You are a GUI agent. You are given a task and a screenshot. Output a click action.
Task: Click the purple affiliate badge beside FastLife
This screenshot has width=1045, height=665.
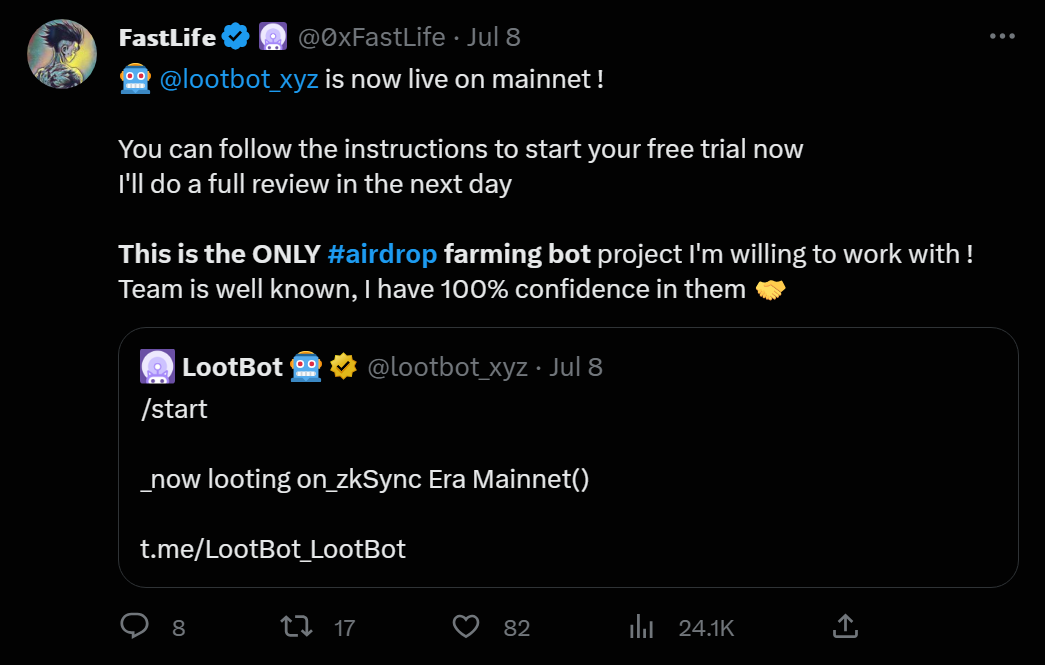point(273,38)
